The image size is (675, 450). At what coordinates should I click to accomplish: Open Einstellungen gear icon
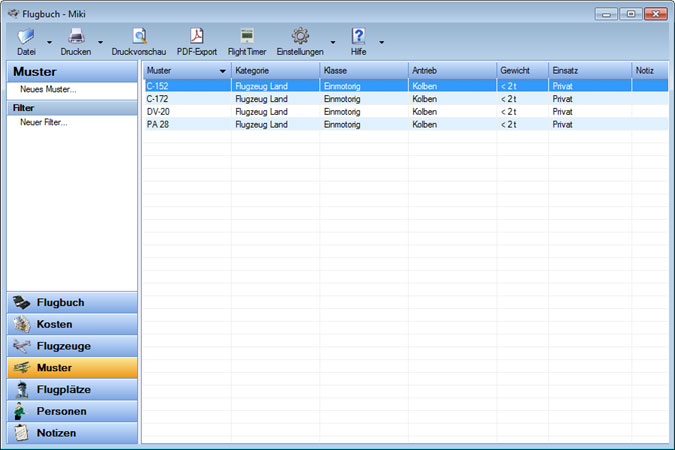click(x=300, y=36)
